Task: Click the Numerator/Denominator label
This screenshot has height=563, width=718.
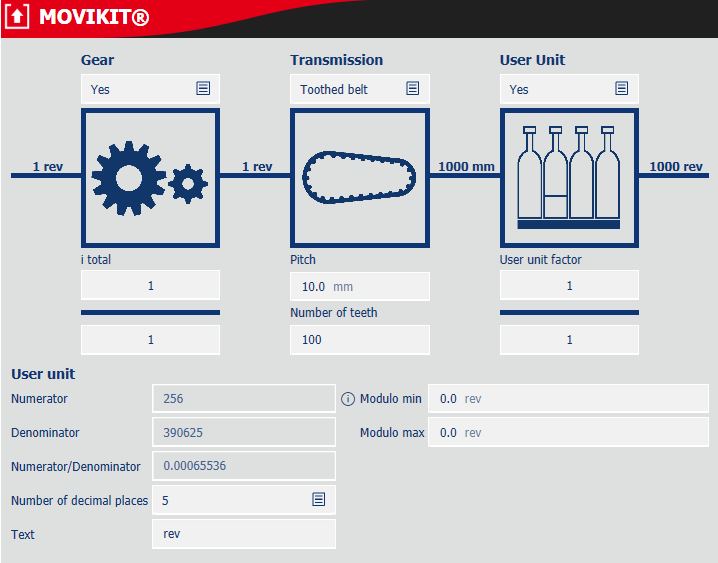Action: point(76,466)
